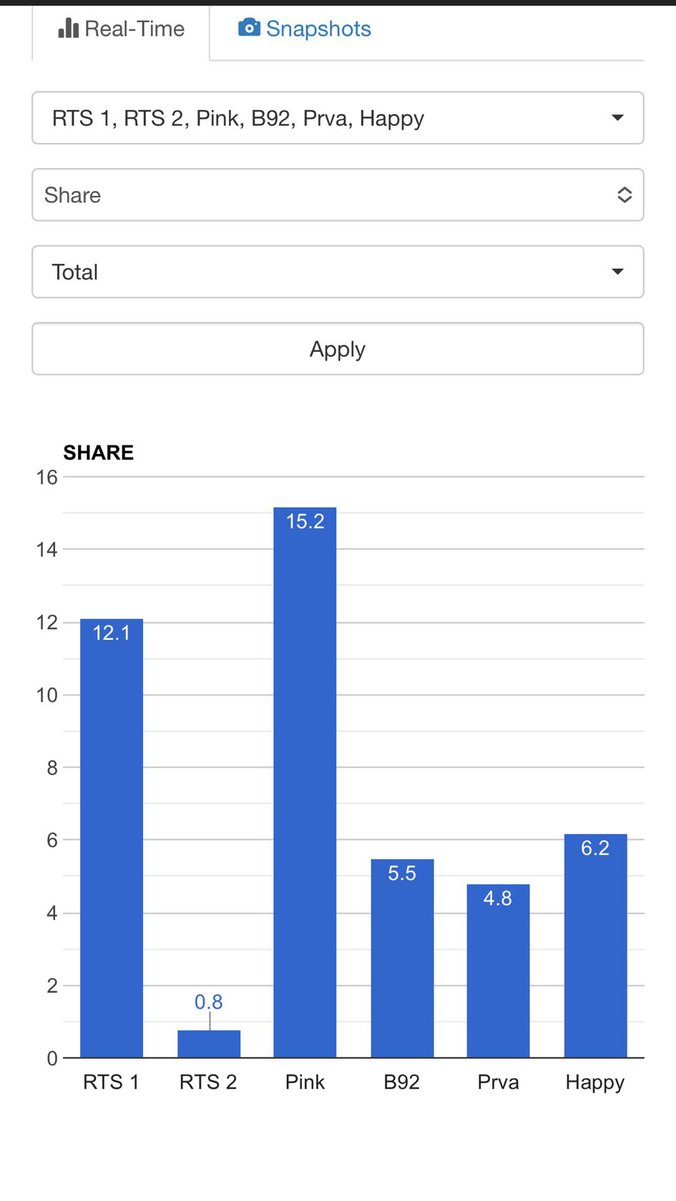
Task: Select the Prva bar showing 4.8
Action: coord(498,971)
